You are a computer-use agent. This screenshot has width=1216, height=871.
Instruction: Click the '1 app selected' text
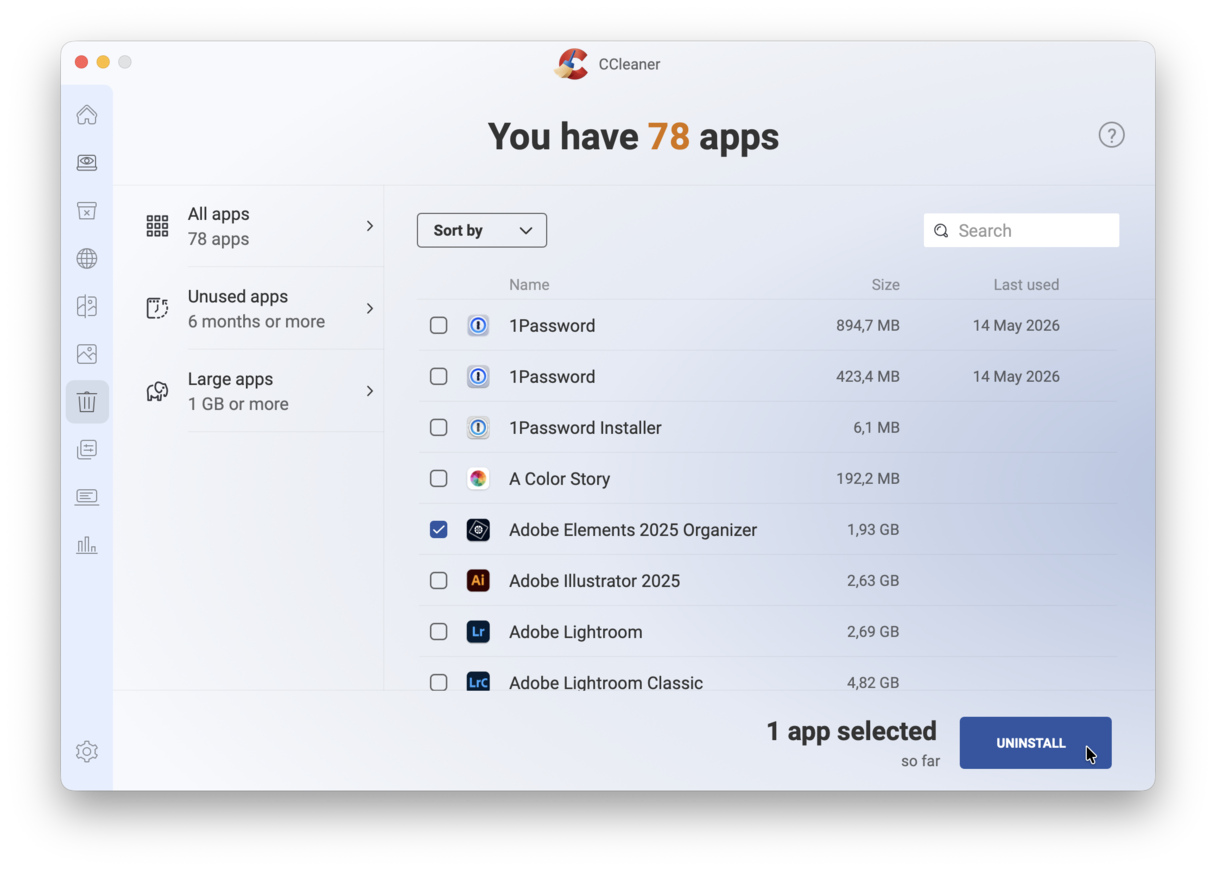coord(852,731)
